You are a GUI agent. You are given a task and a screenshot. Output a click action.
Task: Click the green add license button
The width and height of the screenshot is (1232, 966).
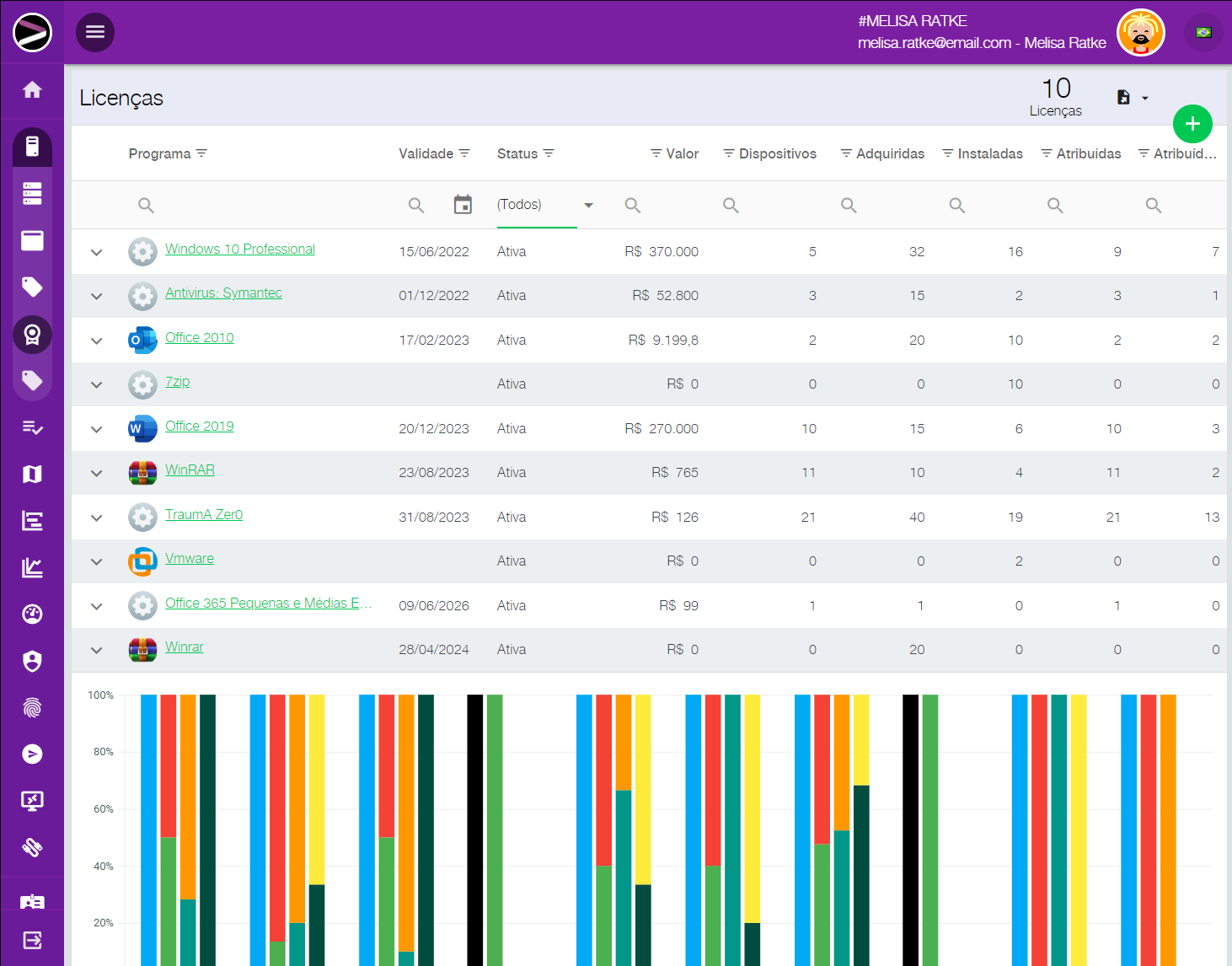pyautogui.click(x=1192, y=124)
